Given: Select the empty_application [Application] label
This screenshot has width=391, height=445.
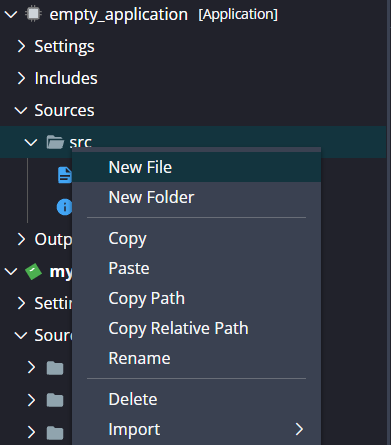Looking at the screenshot, I should [163, 15].
